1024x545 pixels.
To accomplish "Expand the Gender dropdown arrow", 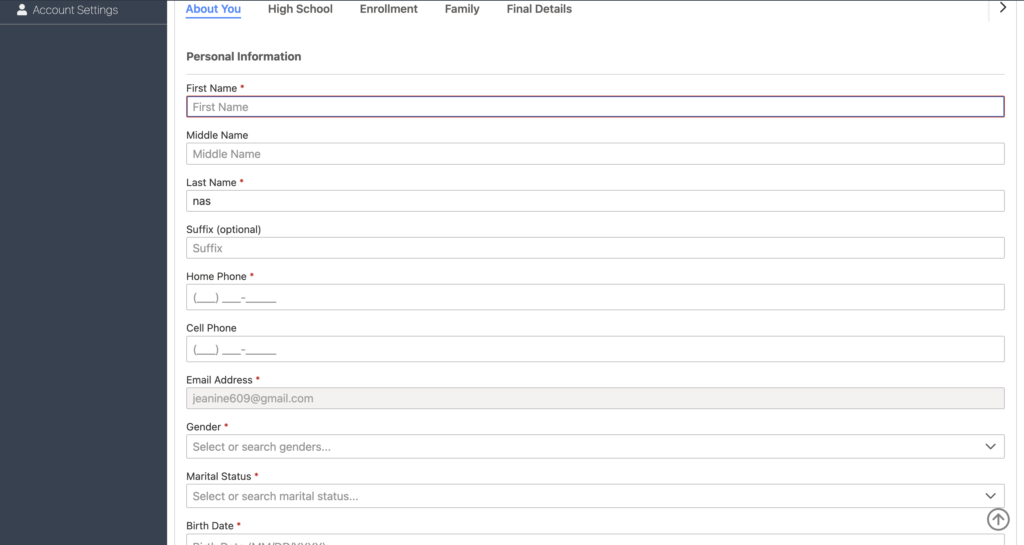I will pos(990,447).
